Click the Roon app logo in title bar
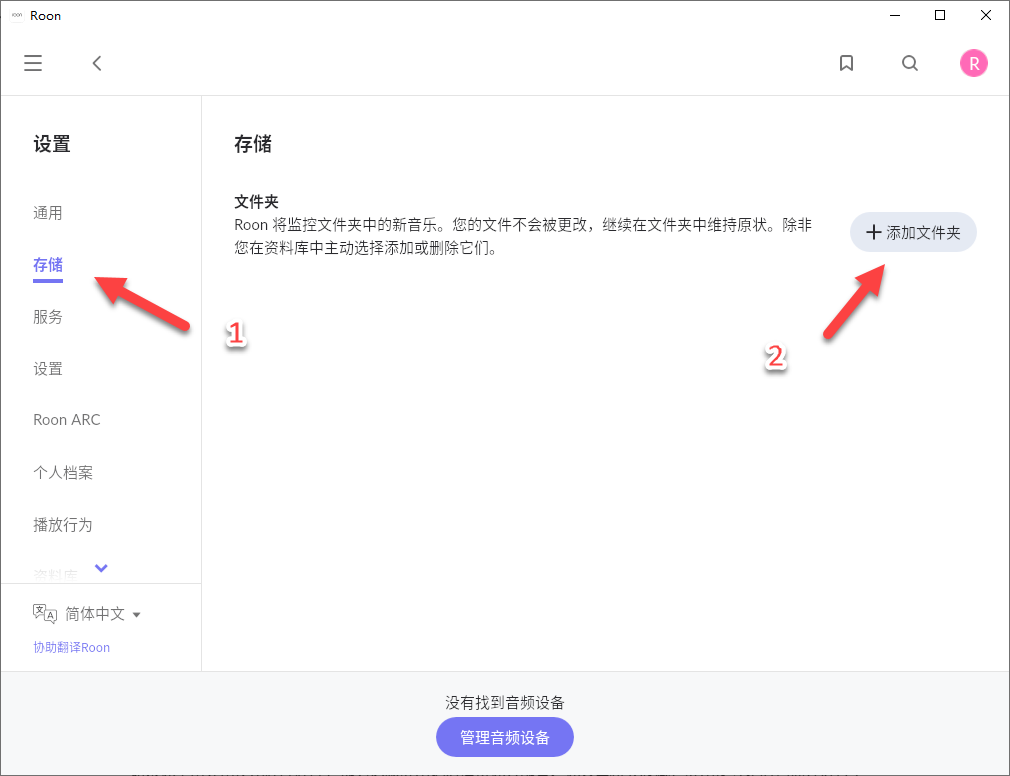Screen dimensions: 1010x776 17,15
